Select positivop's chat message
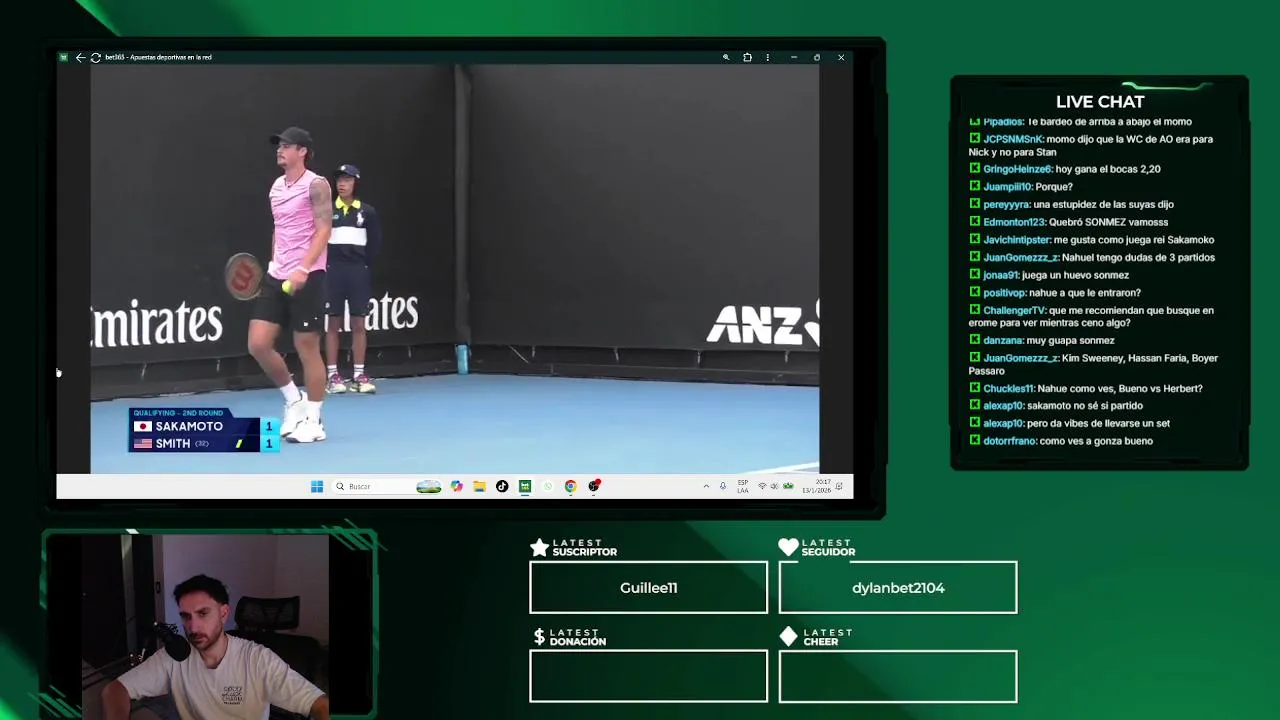 pos(1055,293)
